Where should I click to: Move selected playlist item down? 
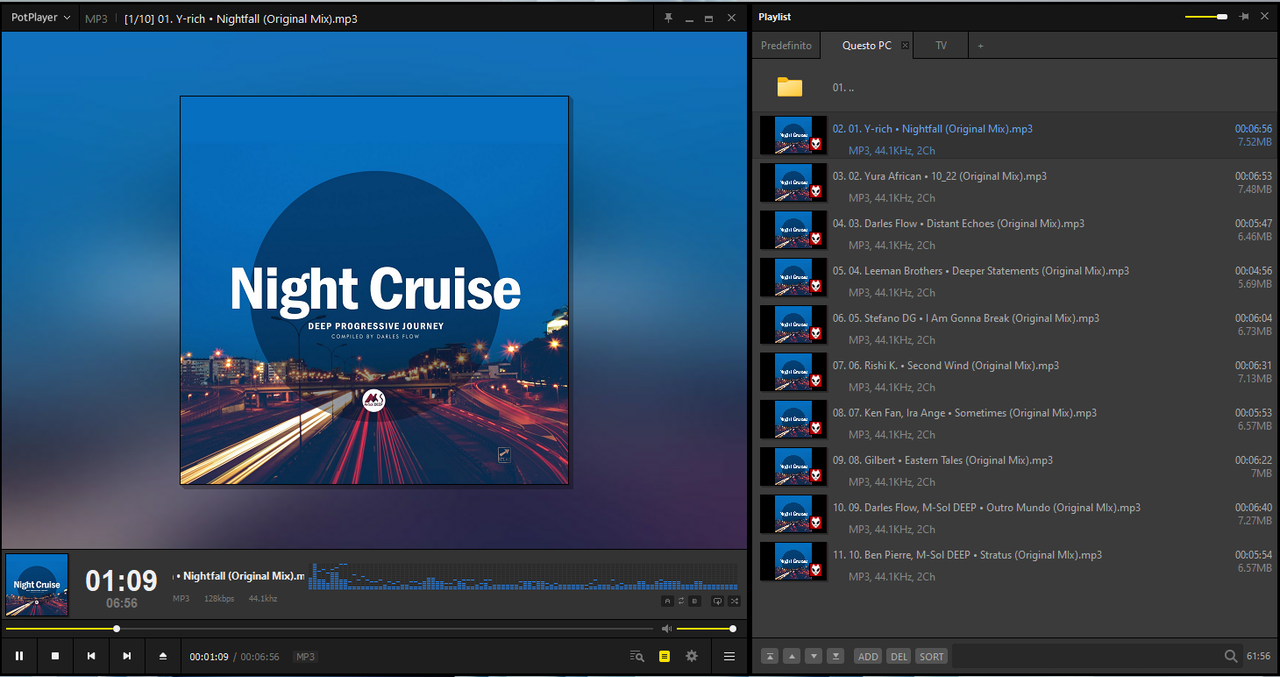(x=814, y=656)
